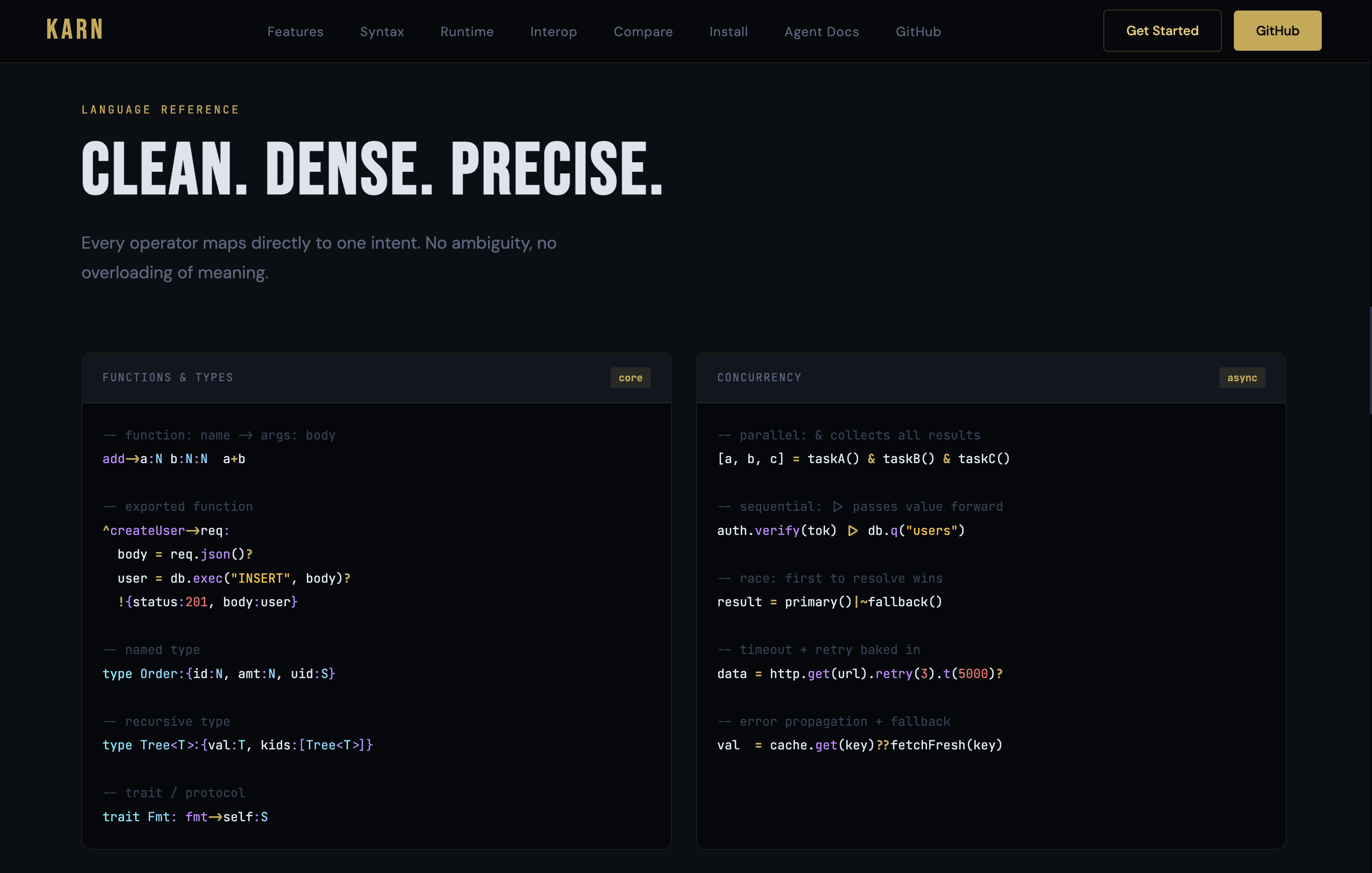Open the Runtime nav link
Viewport: 1372px width, 873px height.
pyautogui.click(x=467, y=32)
